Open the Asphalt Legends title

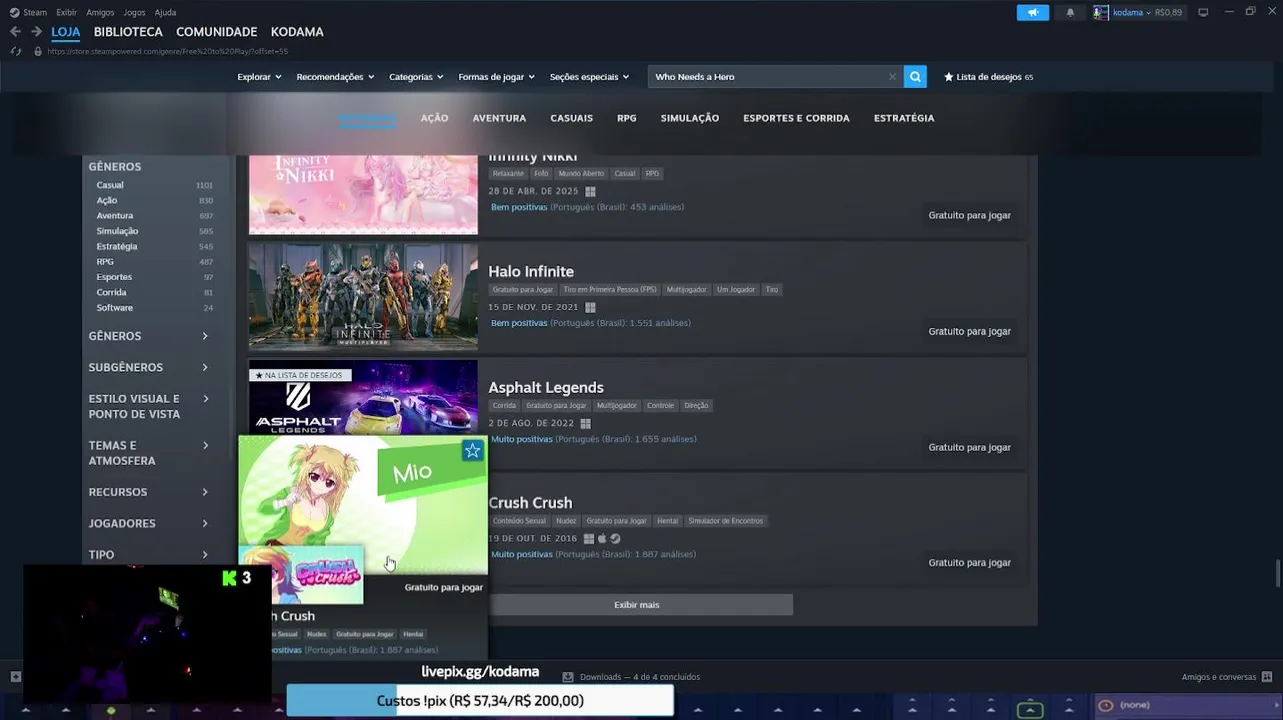tap(546, 387)
